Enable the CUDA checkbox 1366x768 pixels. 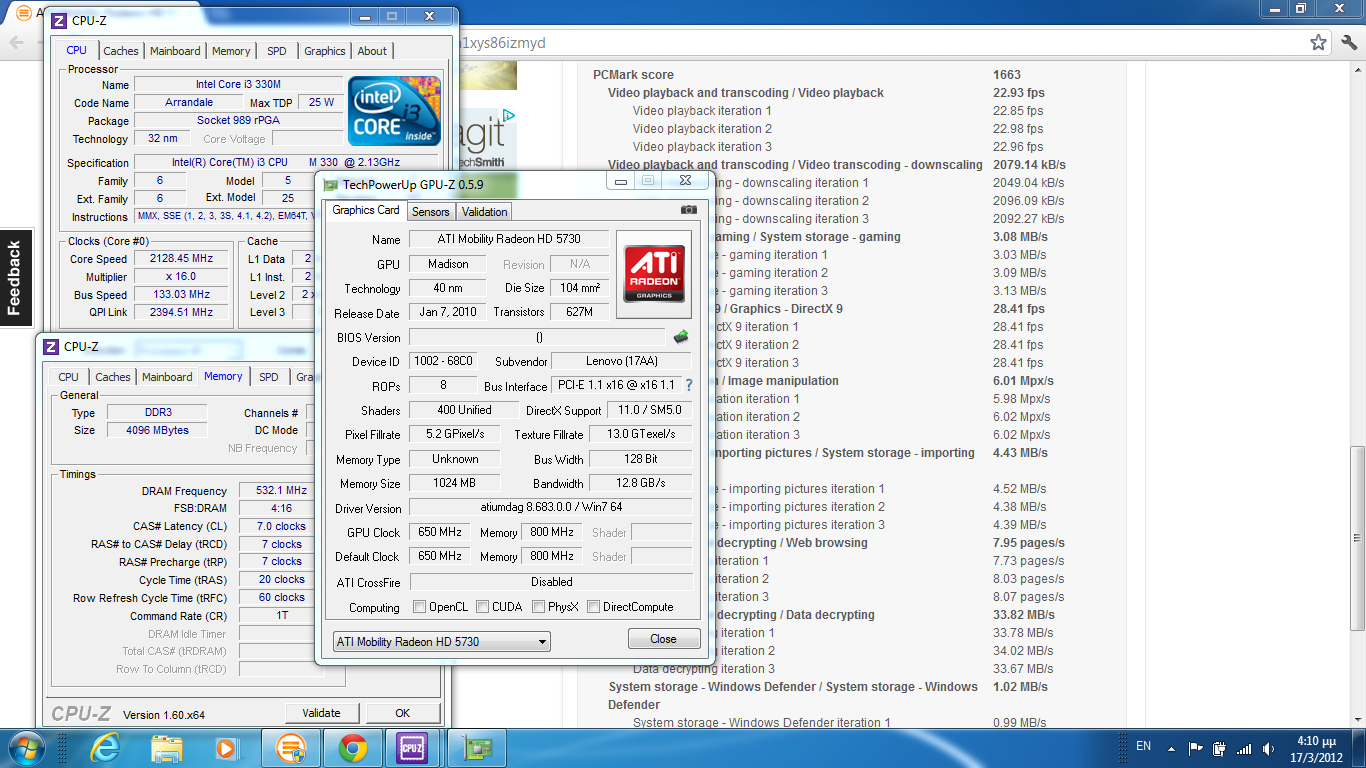[483, 607]
